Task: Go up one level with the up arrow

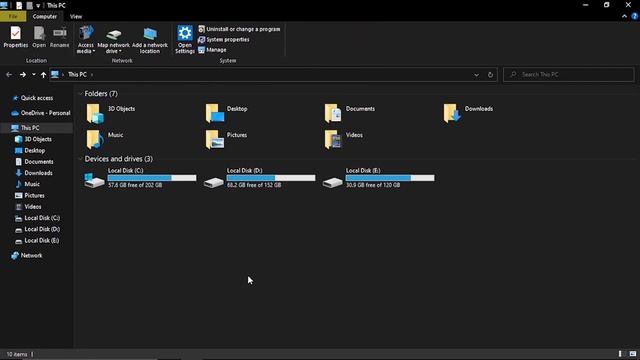Action: coord(43,75)
